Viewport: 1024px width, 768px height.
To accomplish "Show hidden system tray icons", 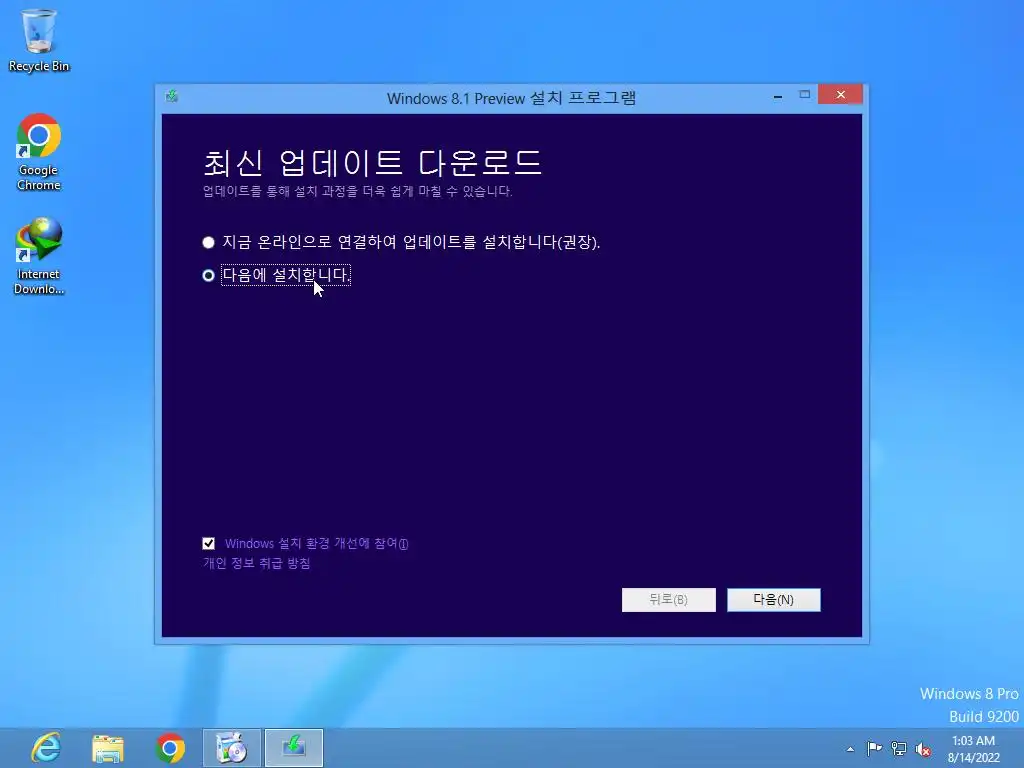I will click(850, 749).
